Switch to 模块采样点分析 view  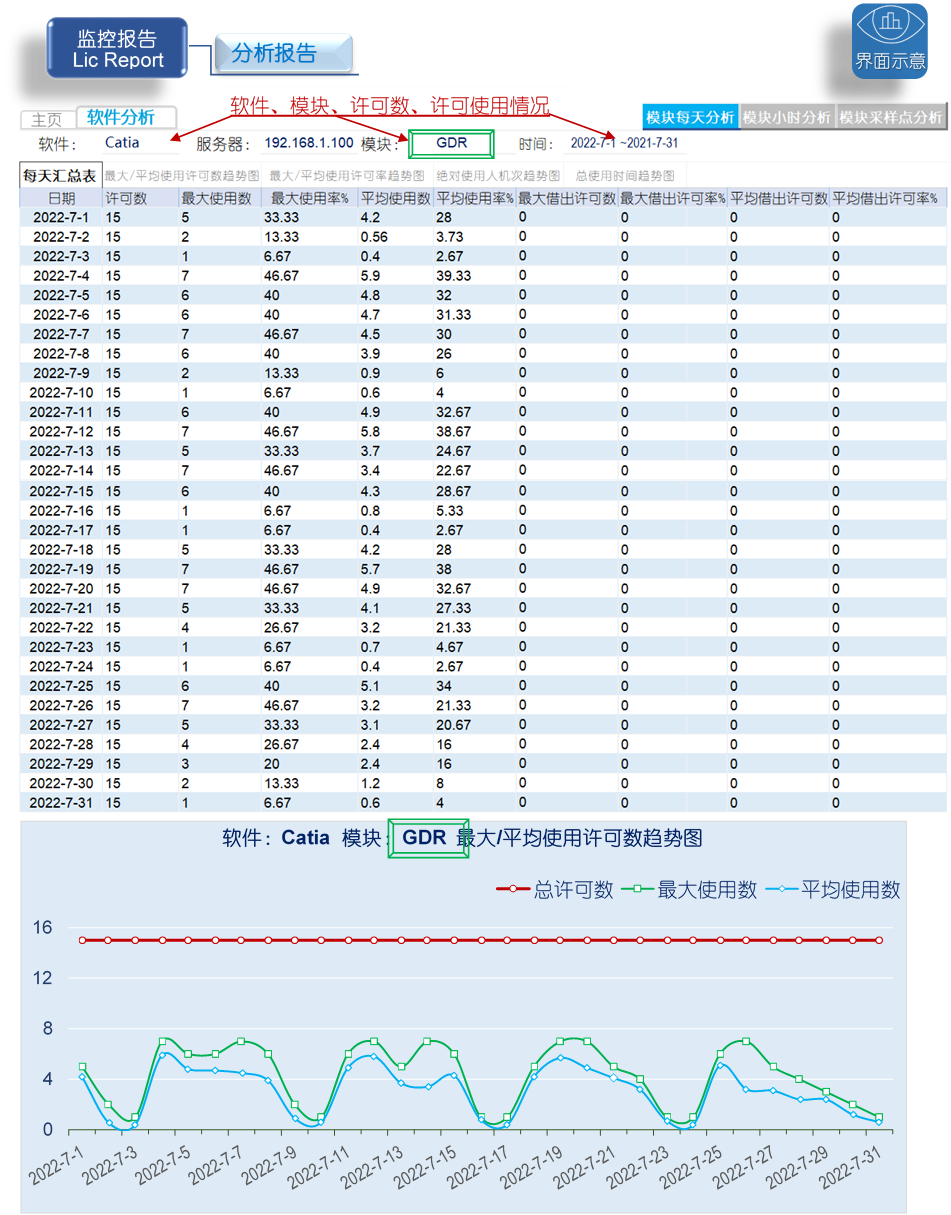(891, 117)
